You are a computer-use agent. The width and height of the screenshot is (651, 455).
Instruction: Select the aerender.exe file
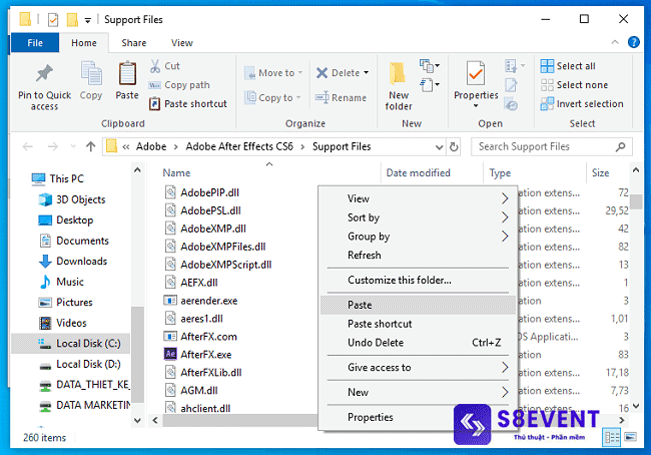click(x=201, y=301)
